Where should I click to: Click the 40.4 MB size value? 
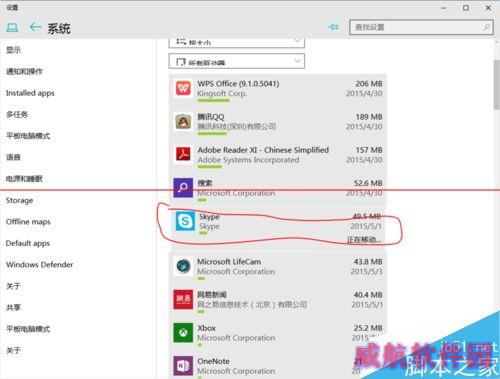pos(368,295)
